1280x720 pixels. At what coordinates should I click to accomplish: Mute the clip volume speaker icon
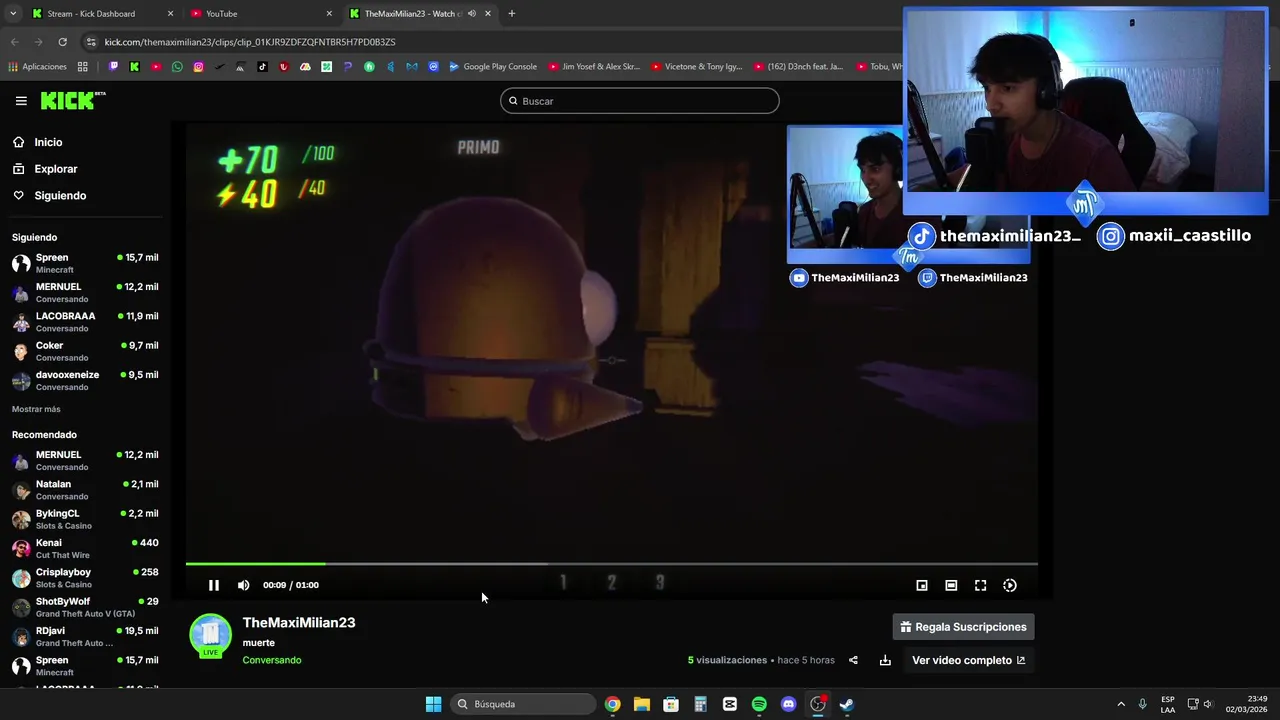click(x=243, y=585)
